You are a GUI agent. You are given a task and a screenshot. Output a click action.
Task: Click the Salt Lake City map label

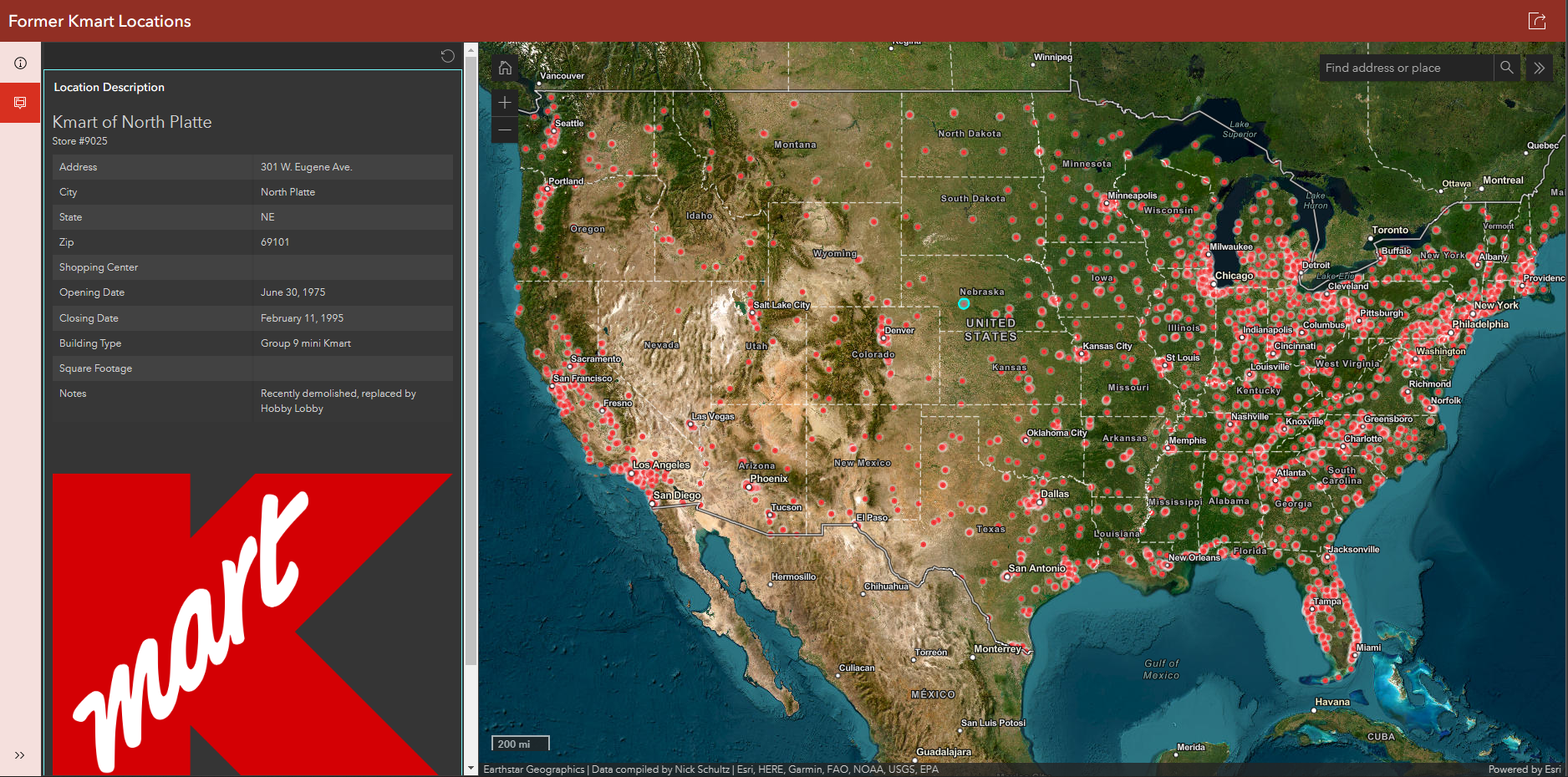point(781,305)
